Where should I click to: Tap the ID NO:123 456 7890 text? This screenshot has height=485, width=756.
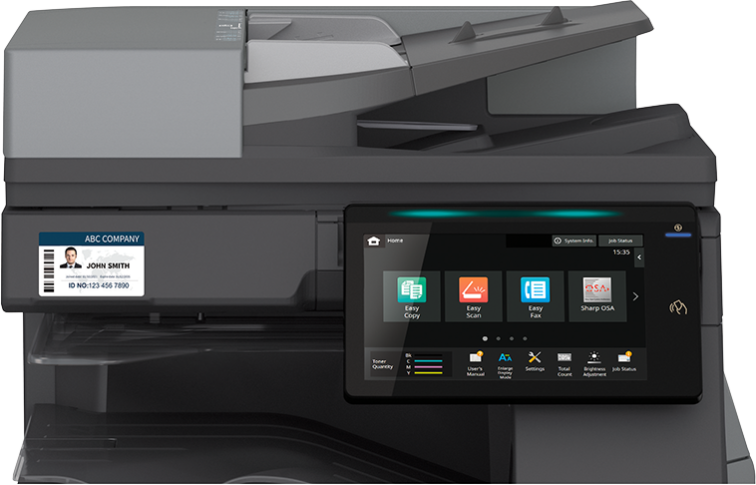point(98,285)
